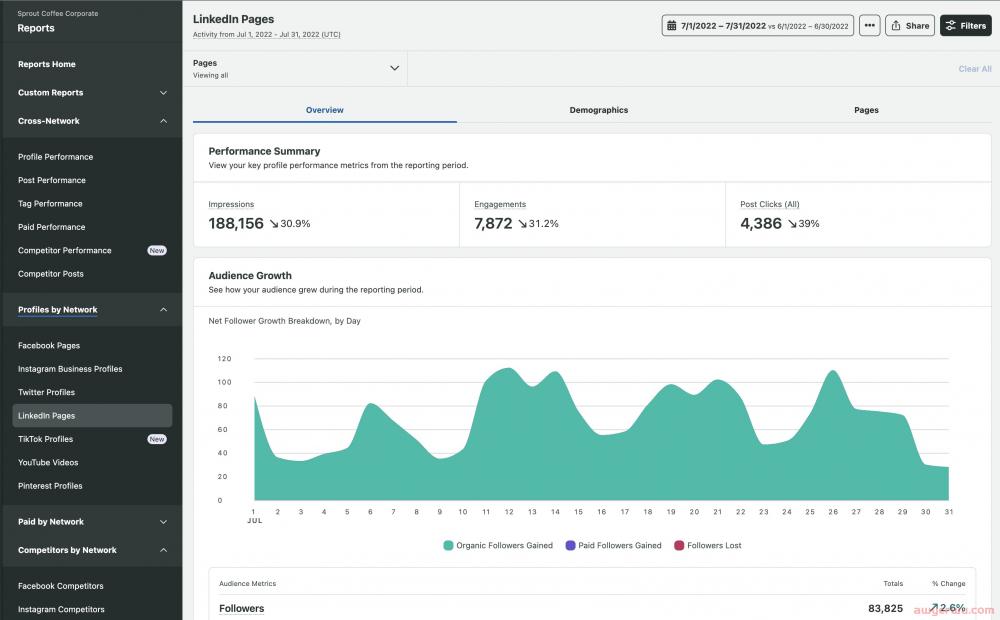Click the Audience Growth heading
Screen dimensions: 1000x620
[x=250, y=276]
